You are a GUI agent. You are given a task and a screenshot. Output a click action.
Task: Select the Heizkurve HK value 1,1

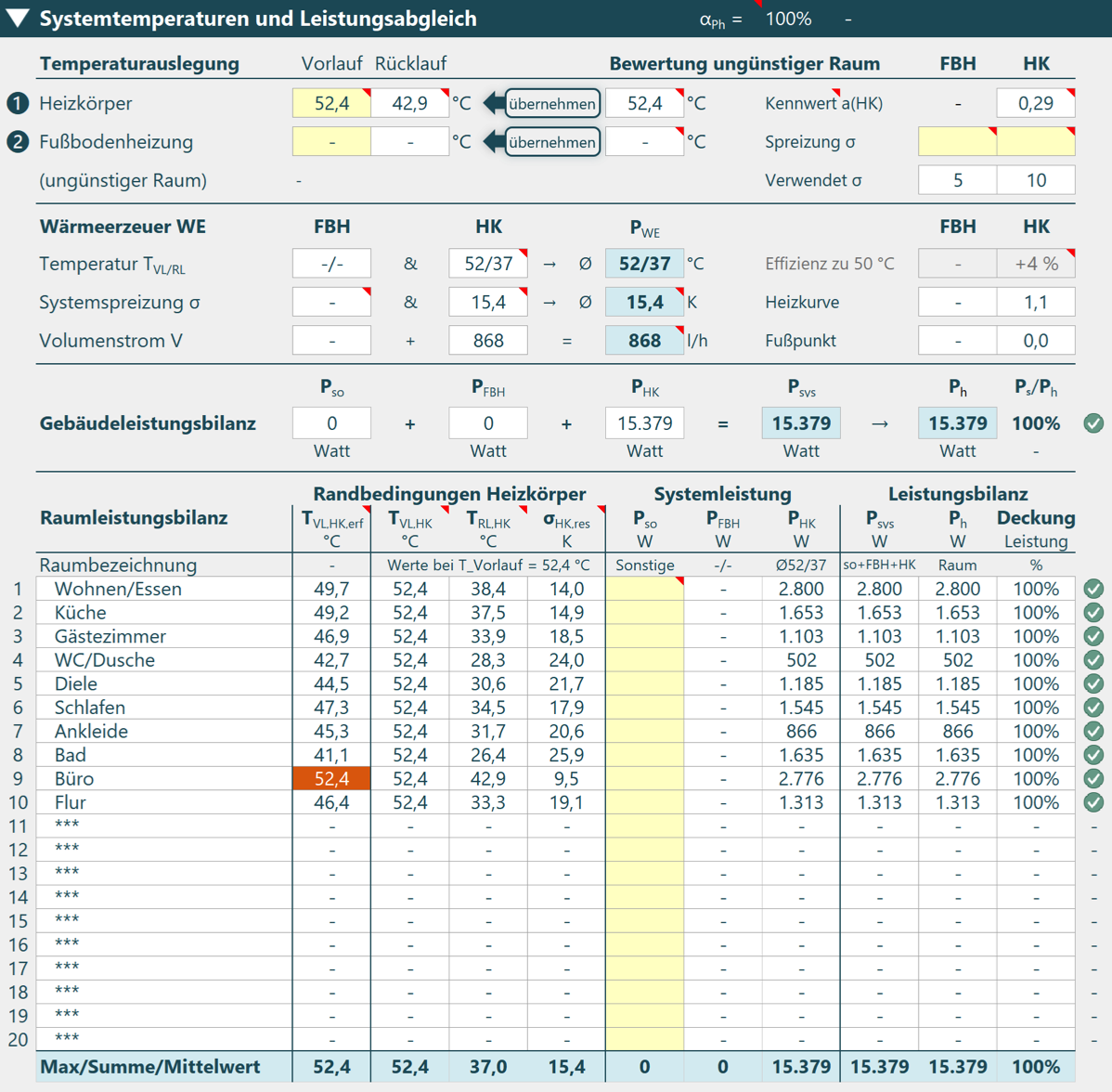point(1036,303)
